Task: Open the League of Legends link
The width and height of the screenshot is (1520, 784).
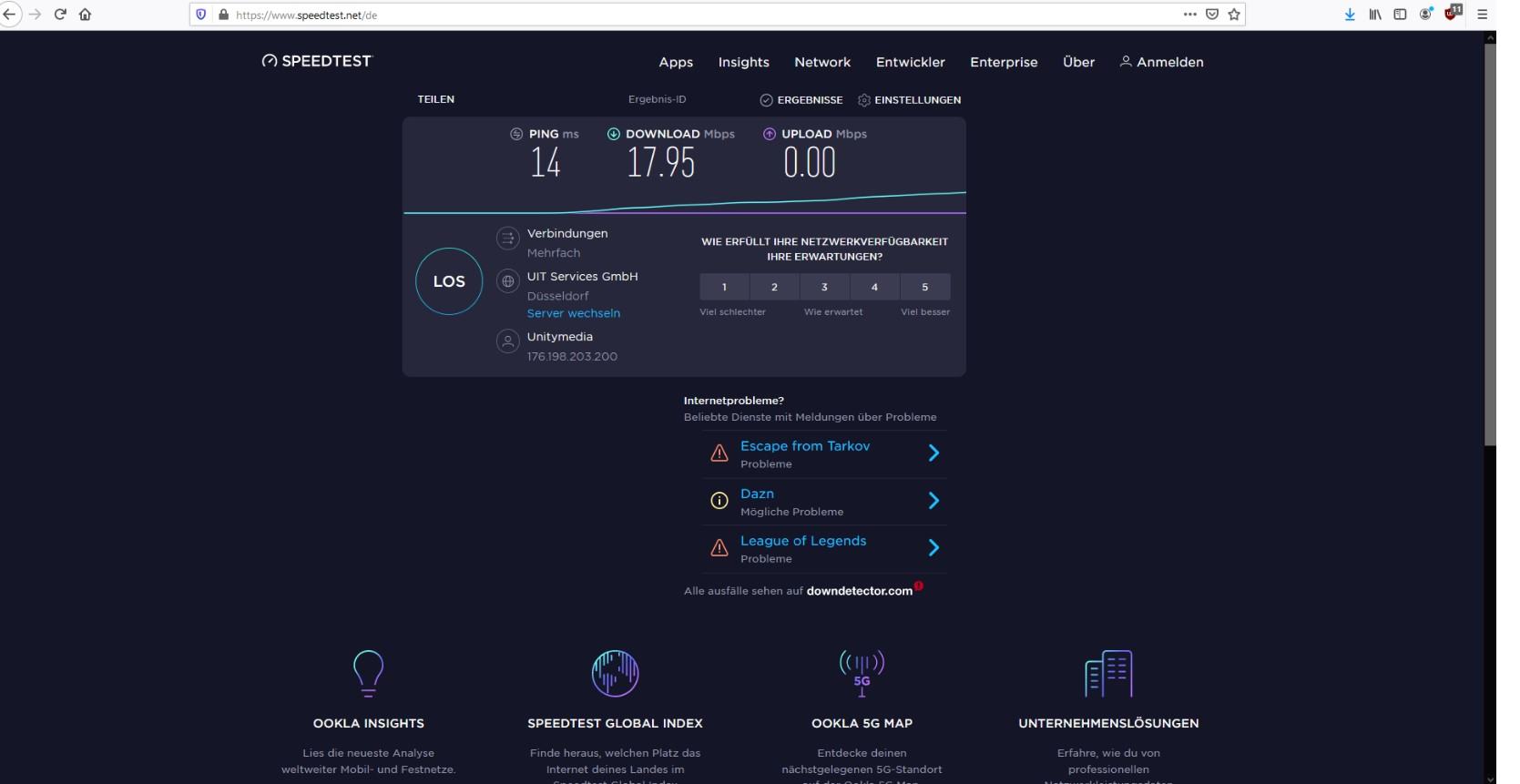Action: tap(803, 541)
